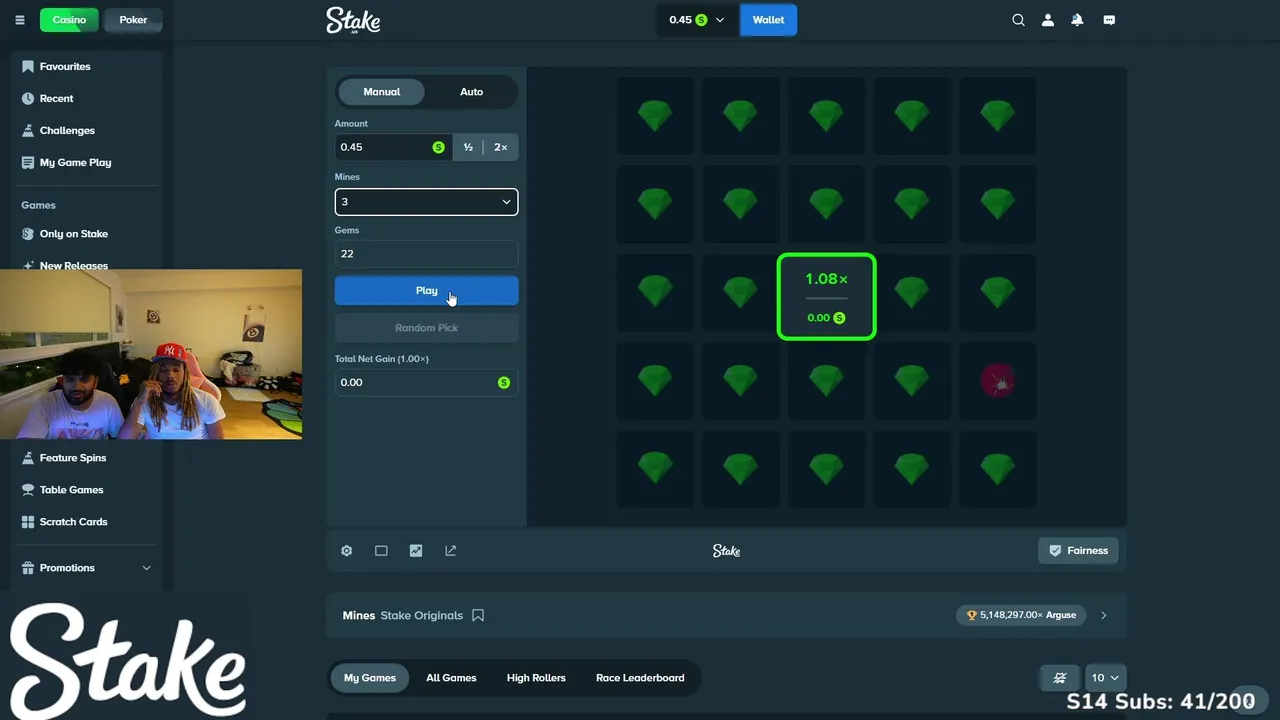Click the Only on Stake icon

coord(28,234)
